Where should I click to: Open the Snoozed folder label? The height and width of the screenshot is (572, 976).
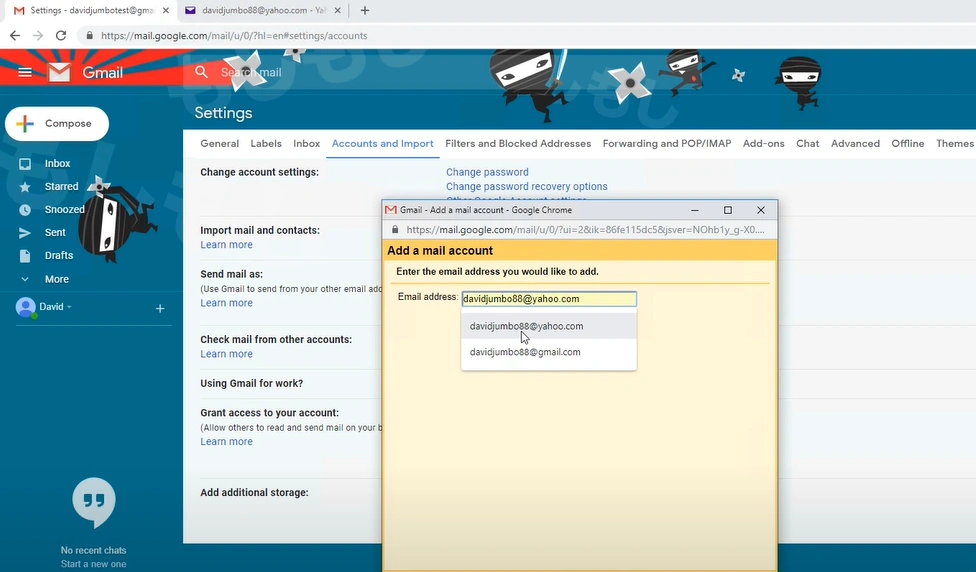pyautogui.click(x=65, y=210)
